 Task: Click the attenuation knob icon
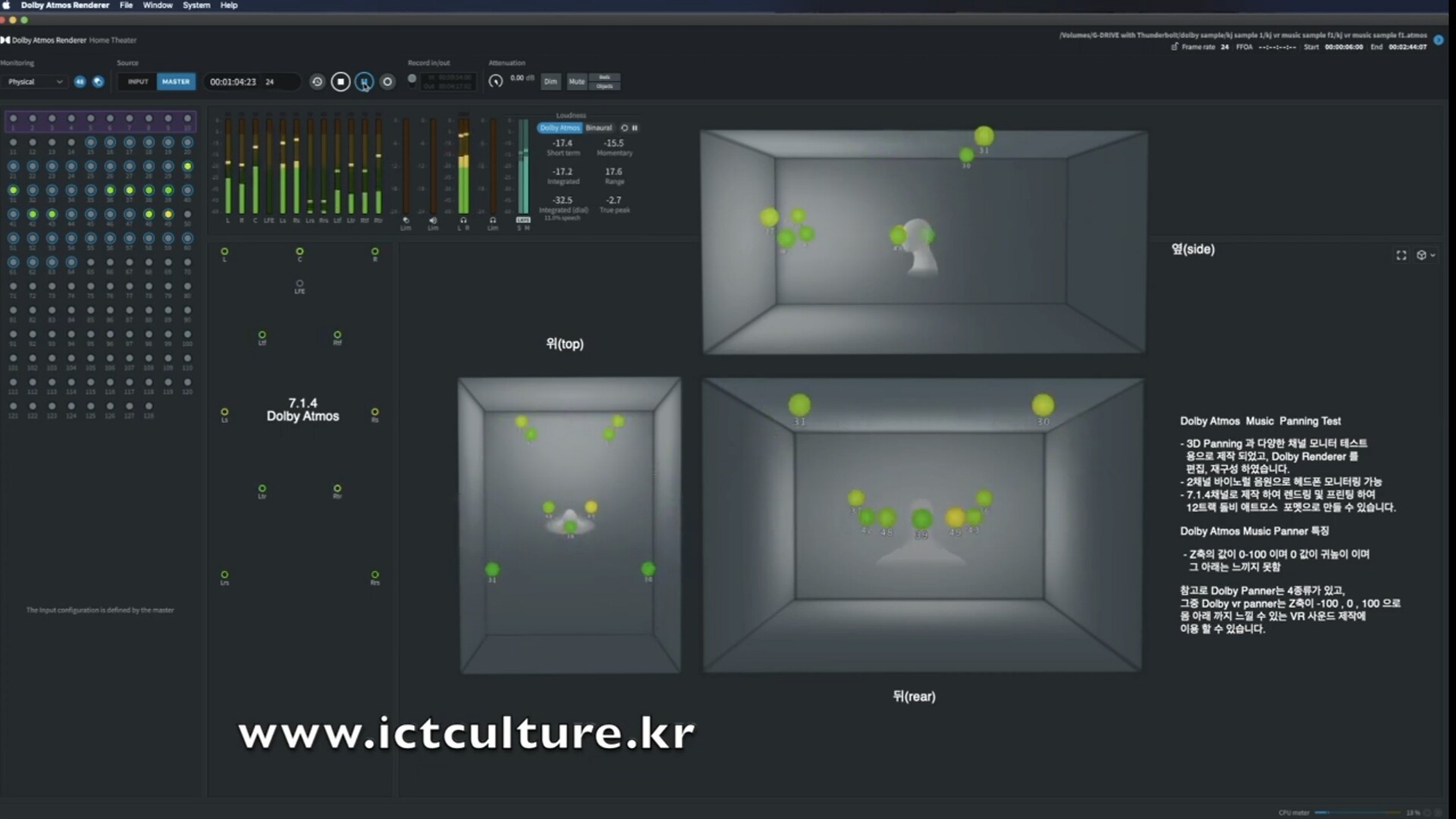click(495, 81)
